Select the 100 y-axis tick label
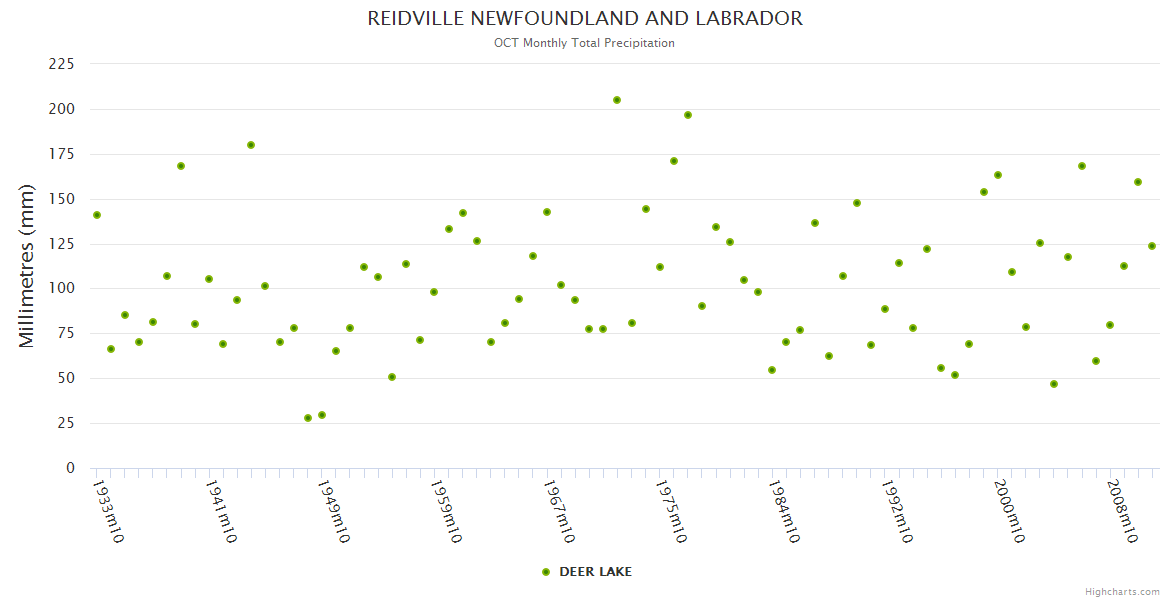This screenshot has height=600, width=1170. point(62,288)
